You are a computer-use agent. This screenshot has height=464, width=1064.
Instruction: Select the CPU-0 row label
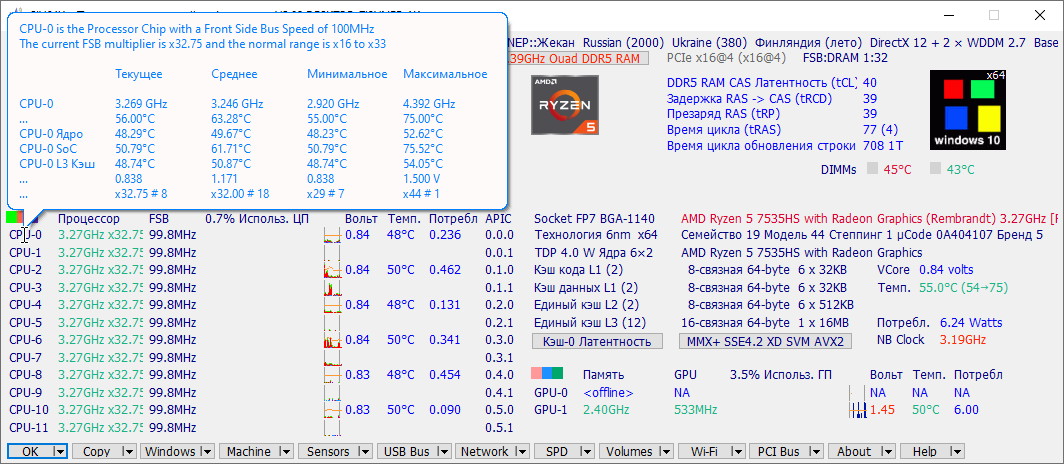pyautogui.click(x=25, y=235)
